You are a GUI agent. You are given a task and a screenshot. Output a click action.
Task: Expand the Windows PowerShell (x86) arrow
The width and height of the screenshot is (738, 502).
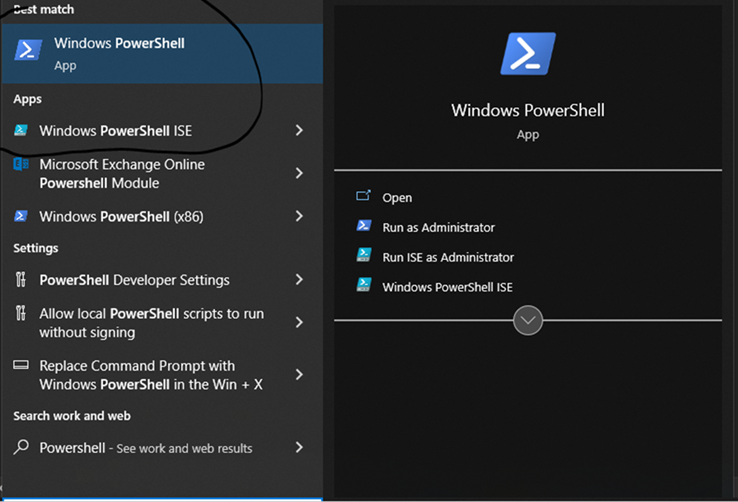299,217
